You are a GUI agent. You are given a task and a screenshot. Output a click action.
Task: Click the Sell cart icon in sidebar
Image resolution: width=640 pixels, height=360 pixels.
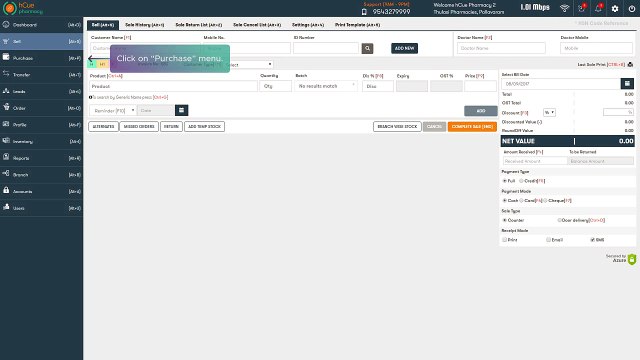coord(6,41)
